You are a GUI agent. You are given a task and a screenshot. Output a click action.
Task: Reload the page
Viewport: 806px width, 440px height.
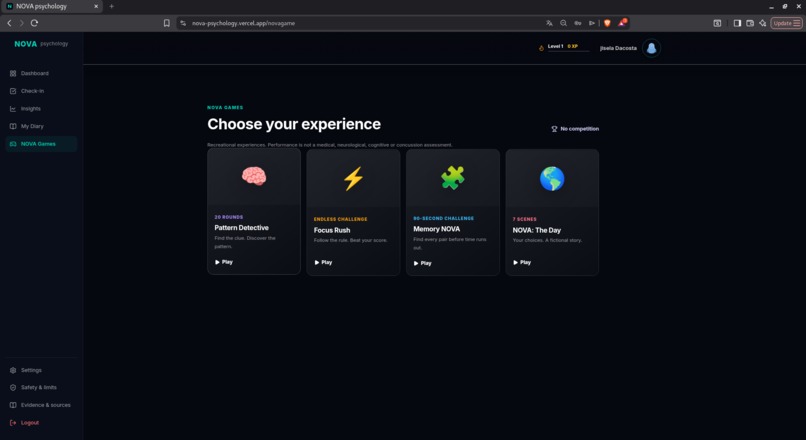click(34, 23)
